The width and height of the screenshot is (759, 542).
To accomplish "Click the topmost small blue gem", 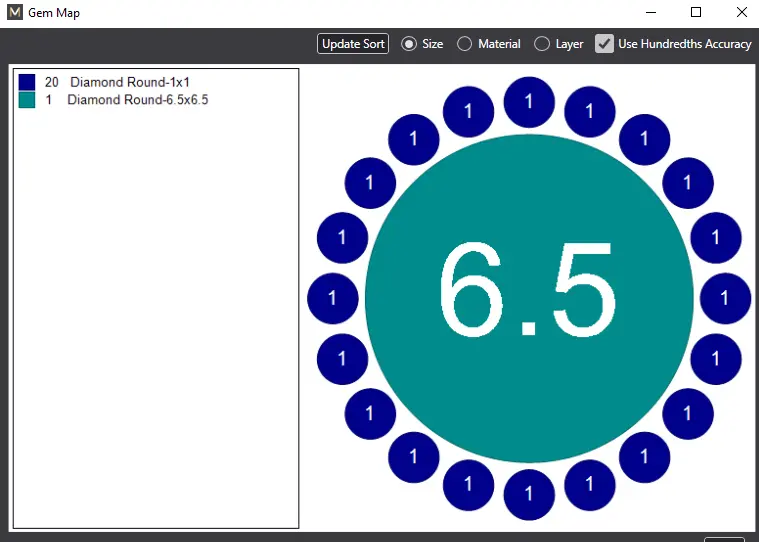I will click(529, 102).
